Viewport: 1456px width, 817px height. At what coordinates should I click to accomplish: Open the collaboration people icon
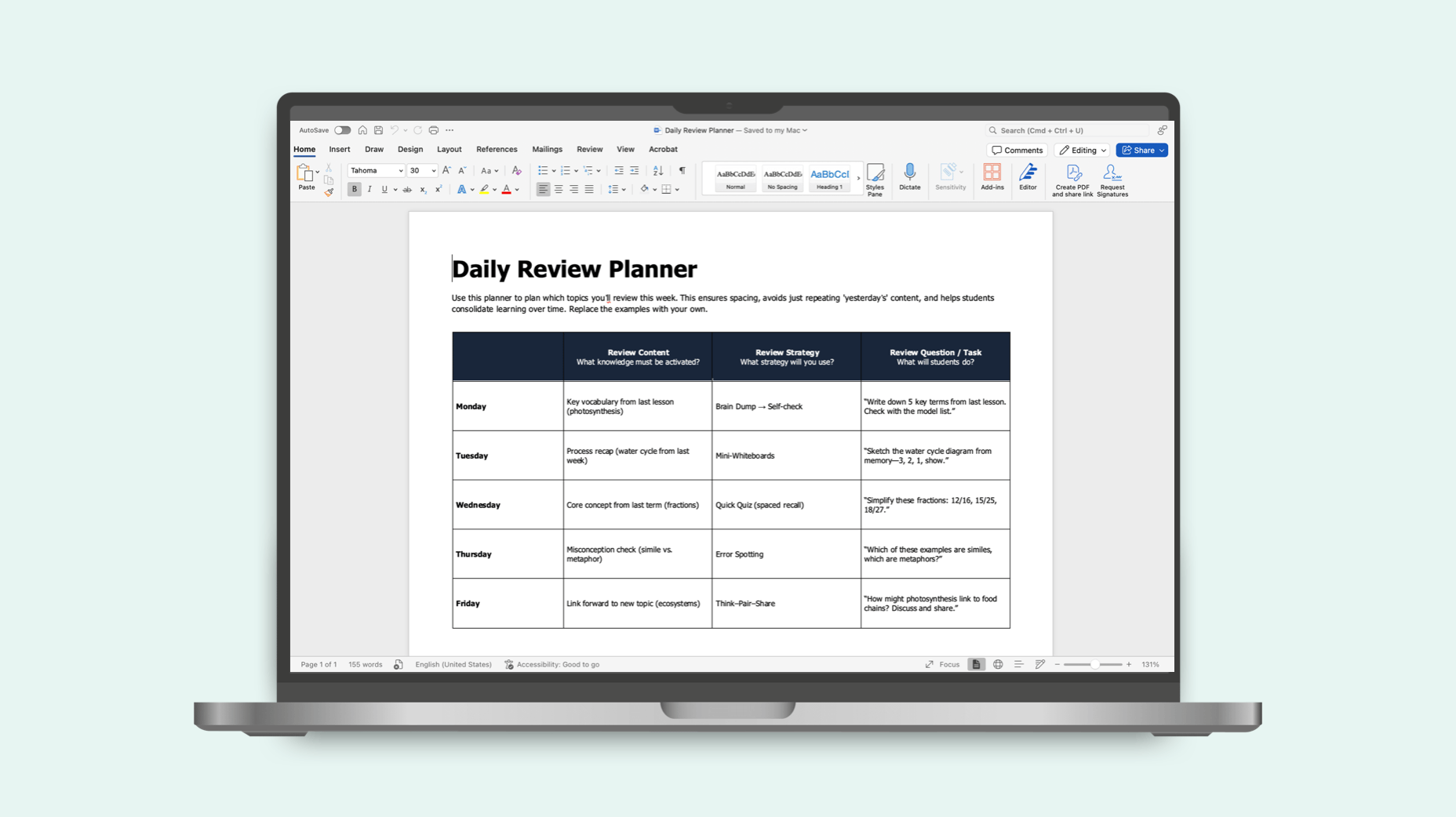pyautogui.click(x=1162, y=130)
